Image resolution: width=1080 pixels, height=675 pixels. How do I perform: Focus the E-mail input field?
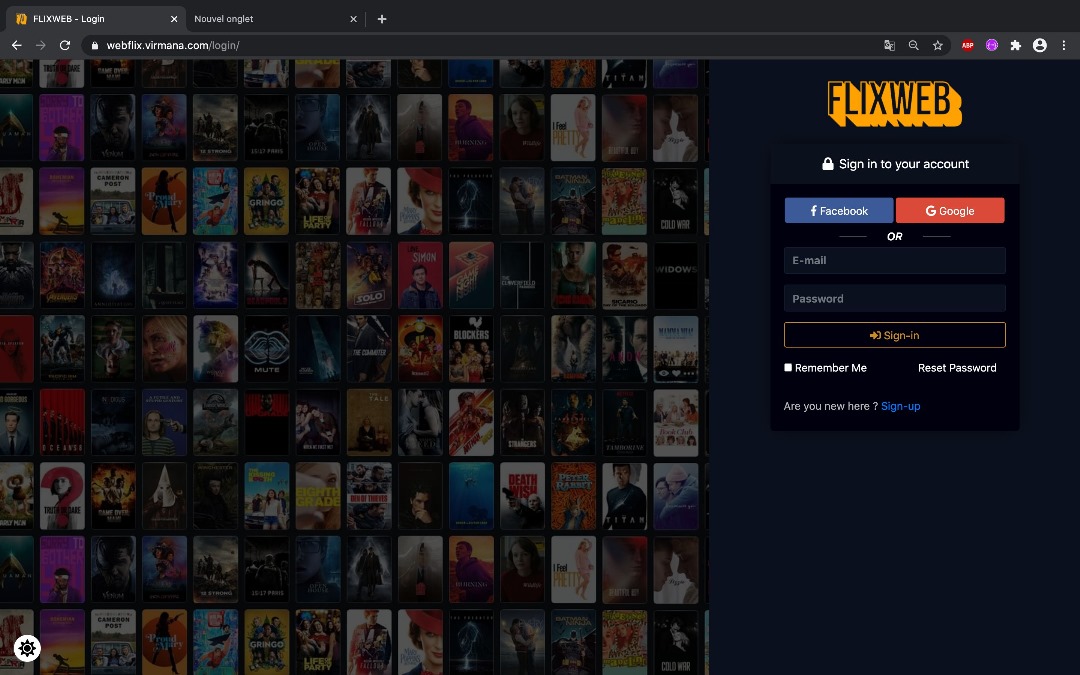pos(894,261)
